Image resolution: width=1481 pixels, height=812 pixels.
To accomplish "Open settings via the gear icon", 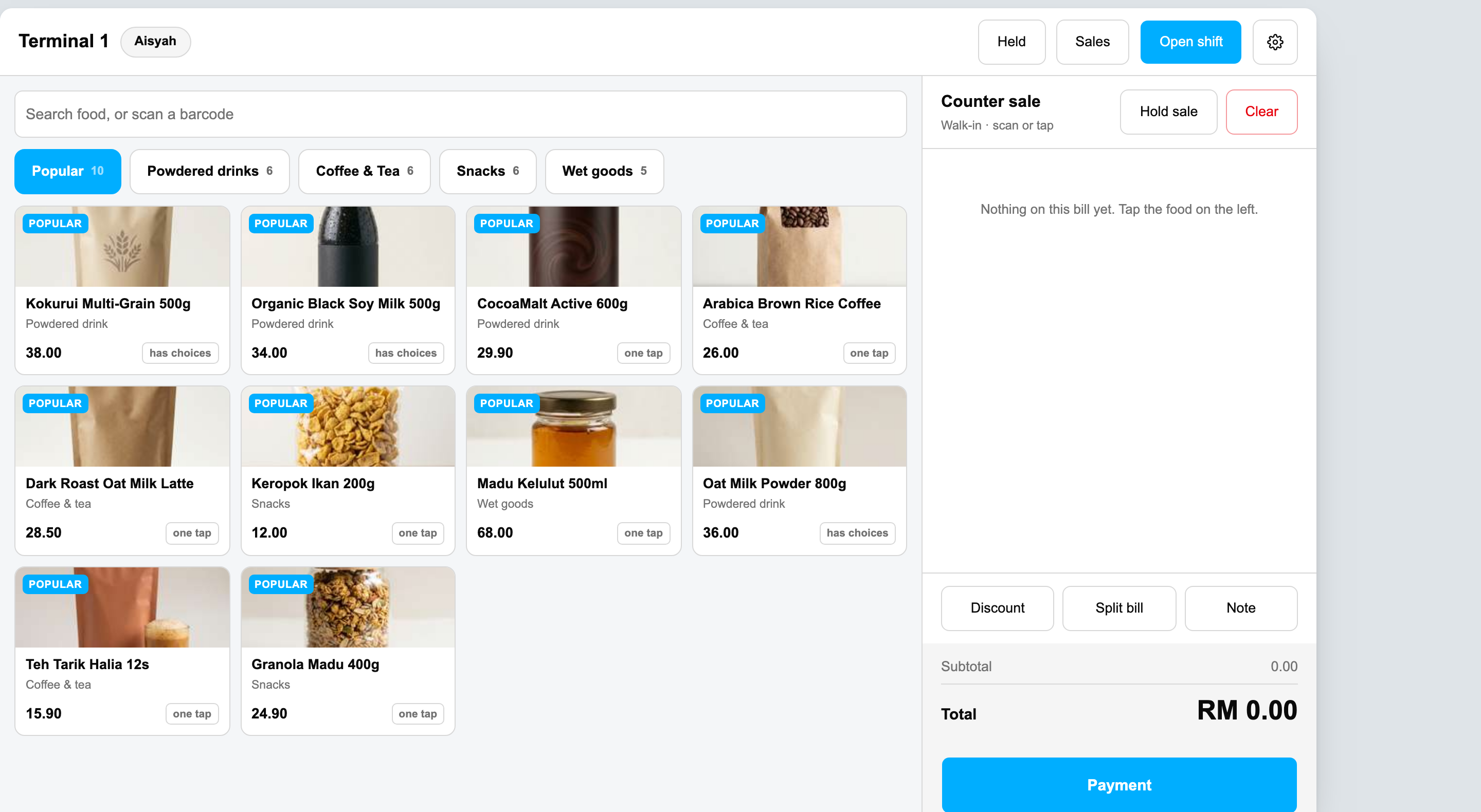I will tap(1275, 42).
